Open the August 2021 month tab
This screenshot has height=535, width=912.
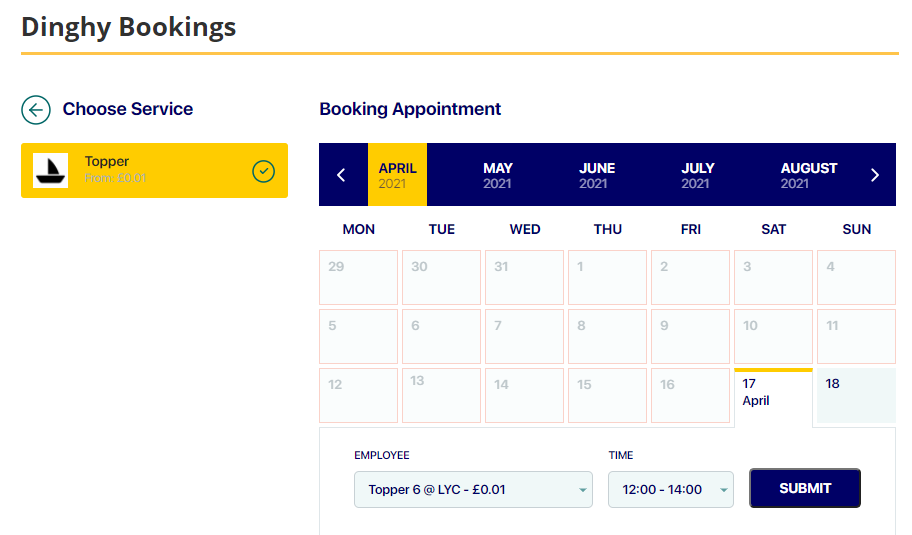coord(808,175)
